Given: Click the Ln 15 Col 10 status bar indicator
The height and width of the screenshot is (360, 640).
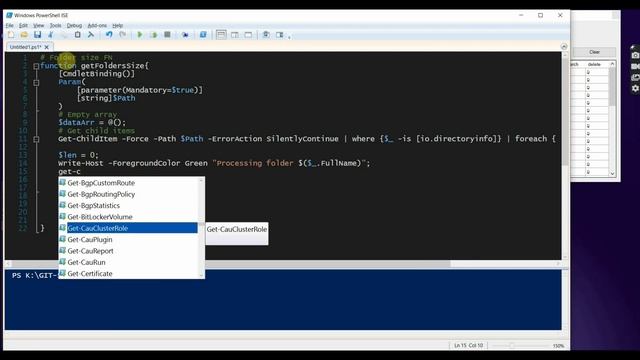Looking at the screenshot, I should tap(468, 345).
